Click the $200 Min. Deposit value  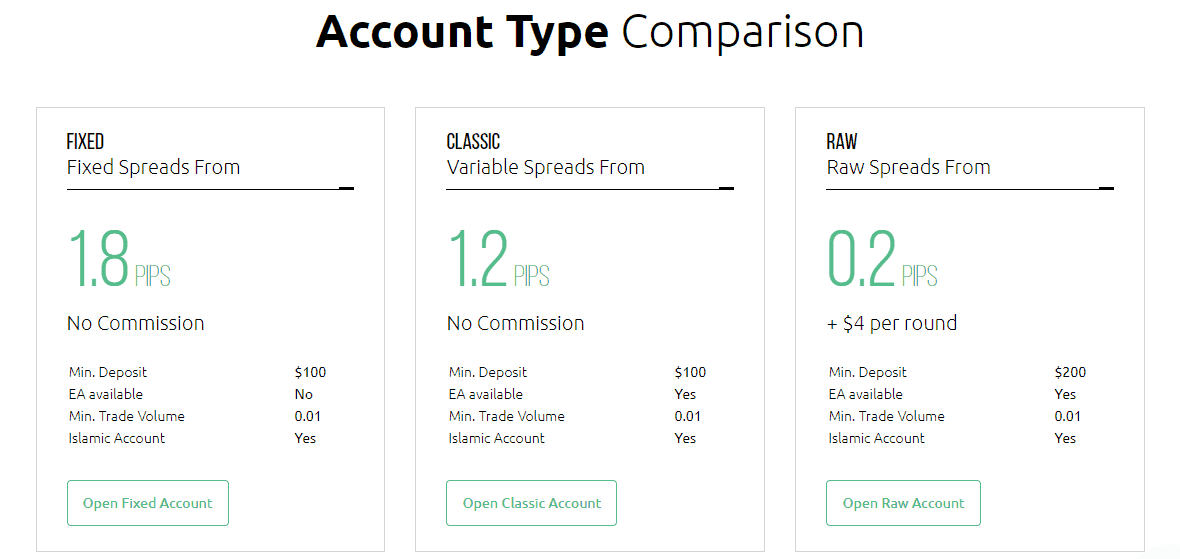[x=1070, y=372]
